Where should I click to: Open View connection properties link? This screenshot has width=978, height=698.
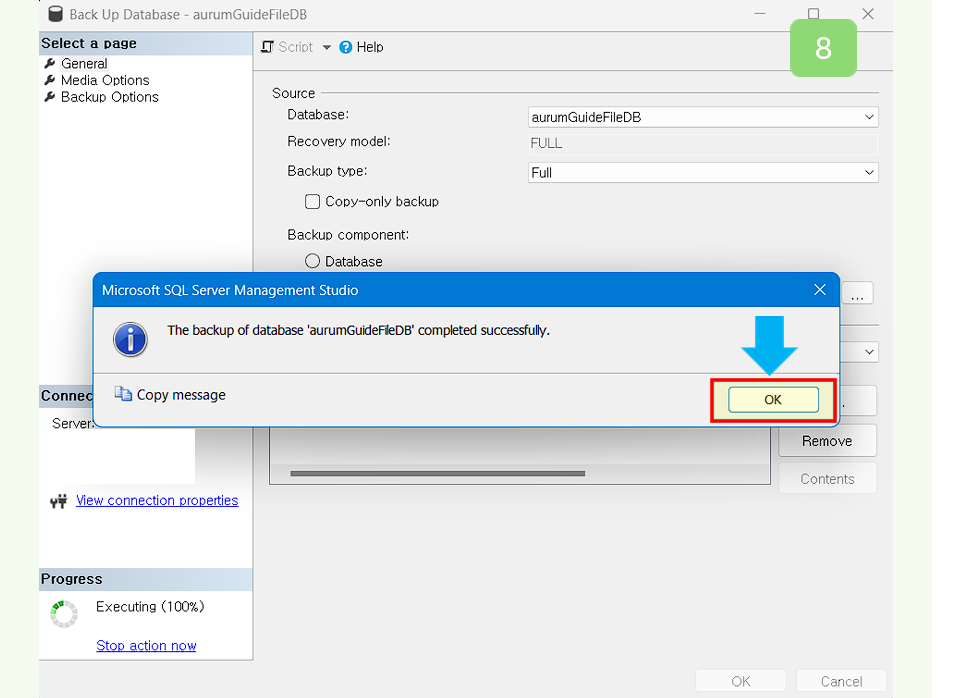157,500
